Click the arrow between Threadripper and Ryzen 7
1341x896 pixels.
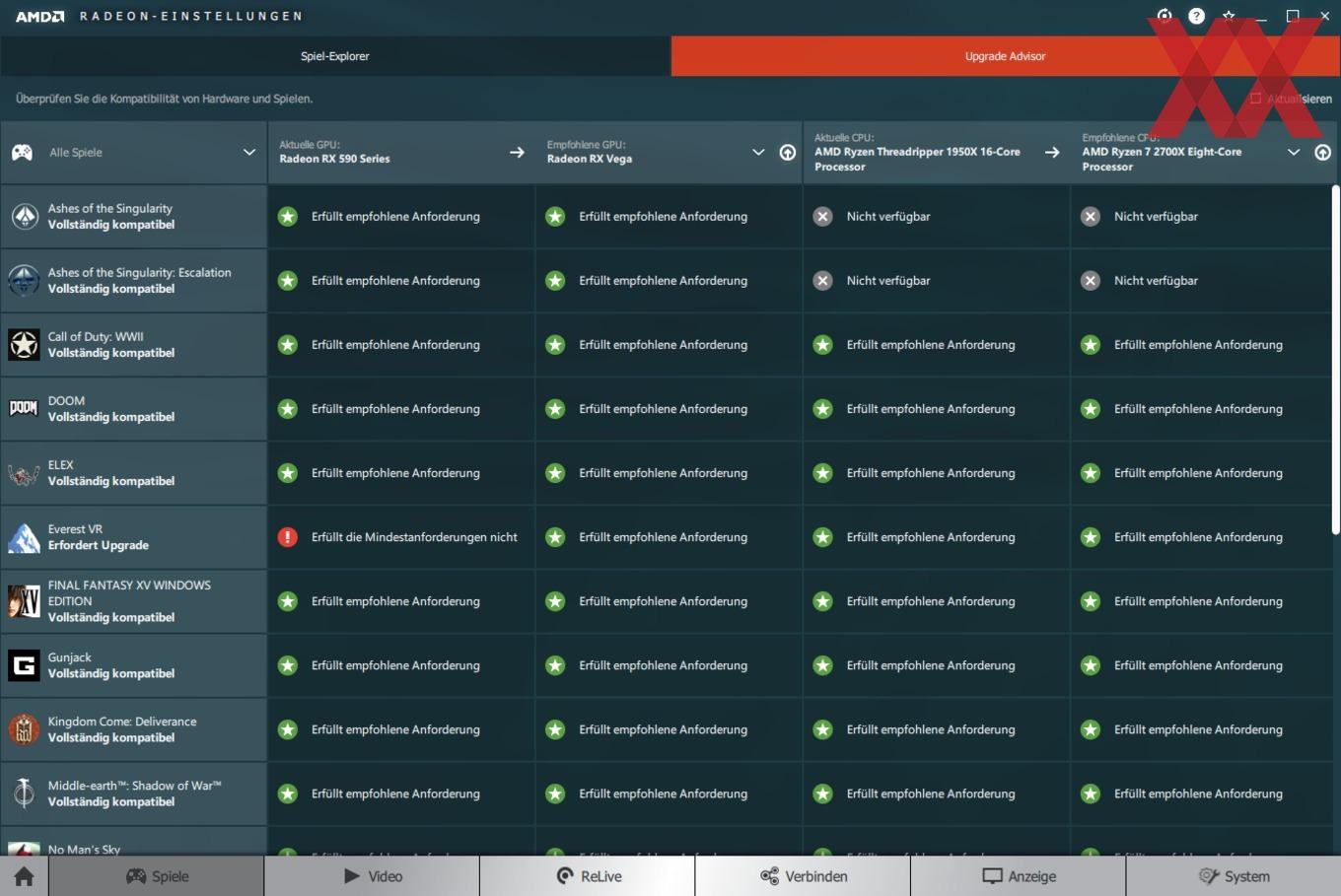[x=1052, y=152]
